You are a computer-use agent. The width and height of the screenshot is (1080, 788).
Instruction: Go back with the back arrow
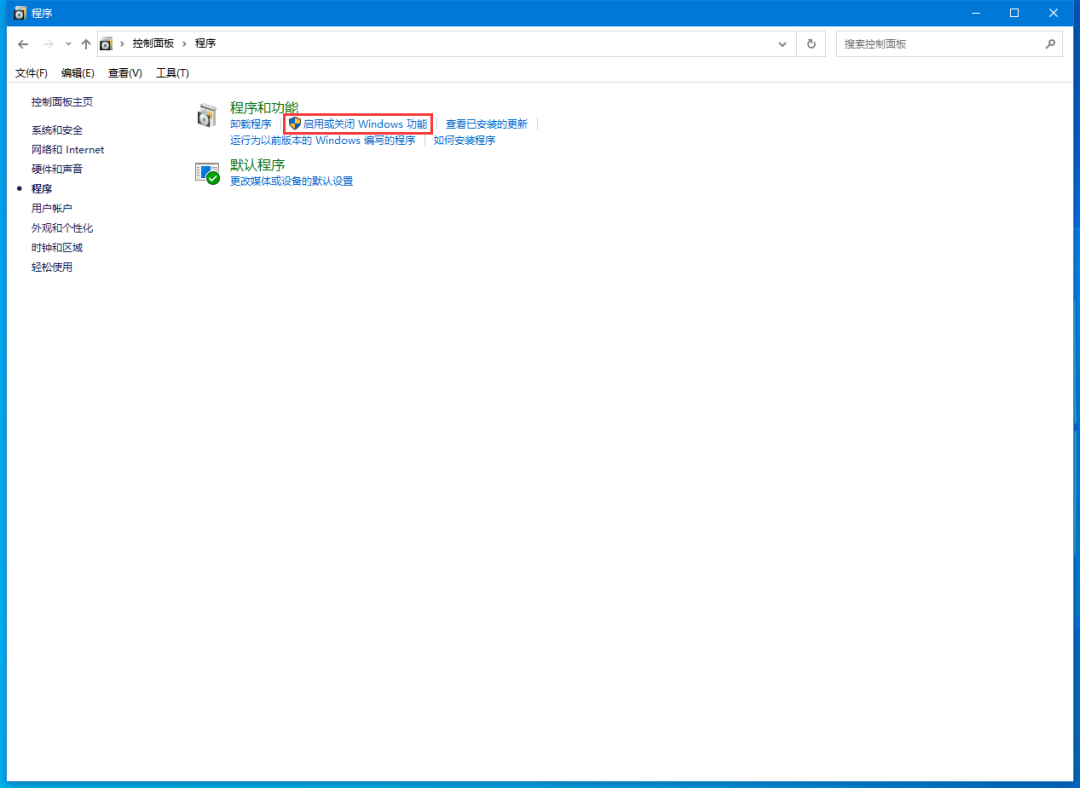tap(23, 44)
